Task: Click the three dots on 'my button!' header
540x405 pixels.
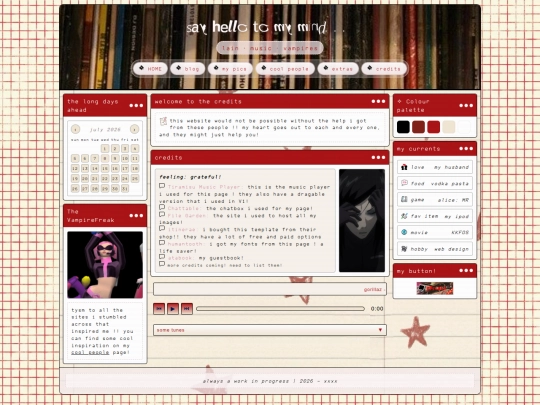Action: point(466,271)
